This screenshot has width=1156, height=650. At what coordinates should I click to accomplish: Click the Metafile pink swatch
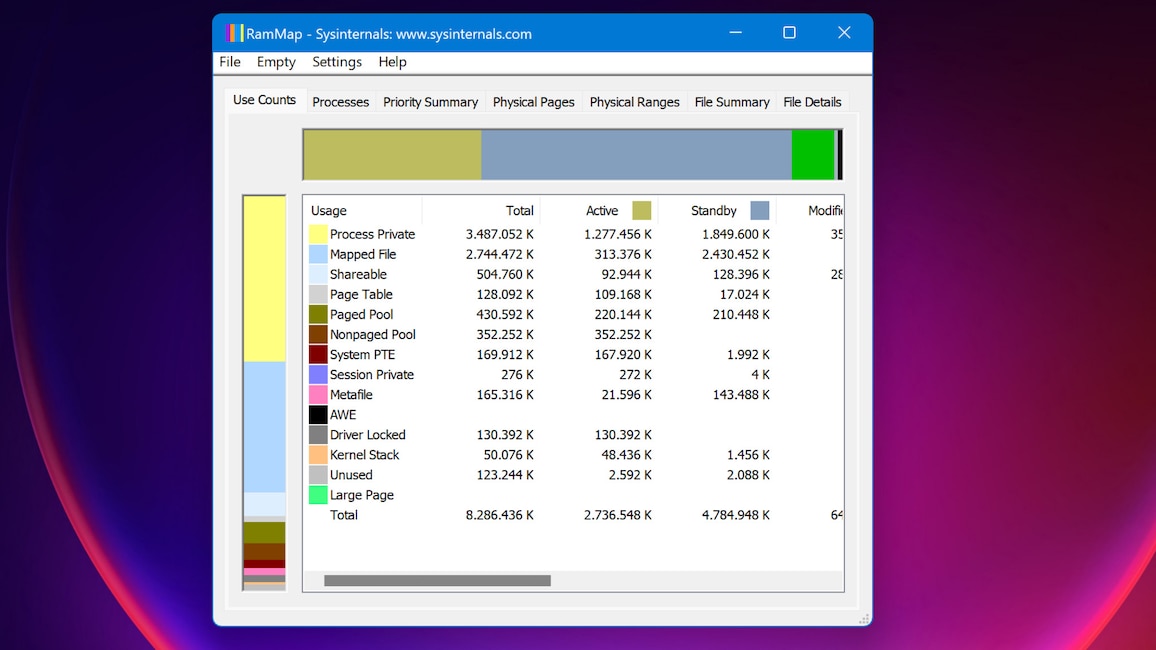pyautogui.click(x=318, y=394)
